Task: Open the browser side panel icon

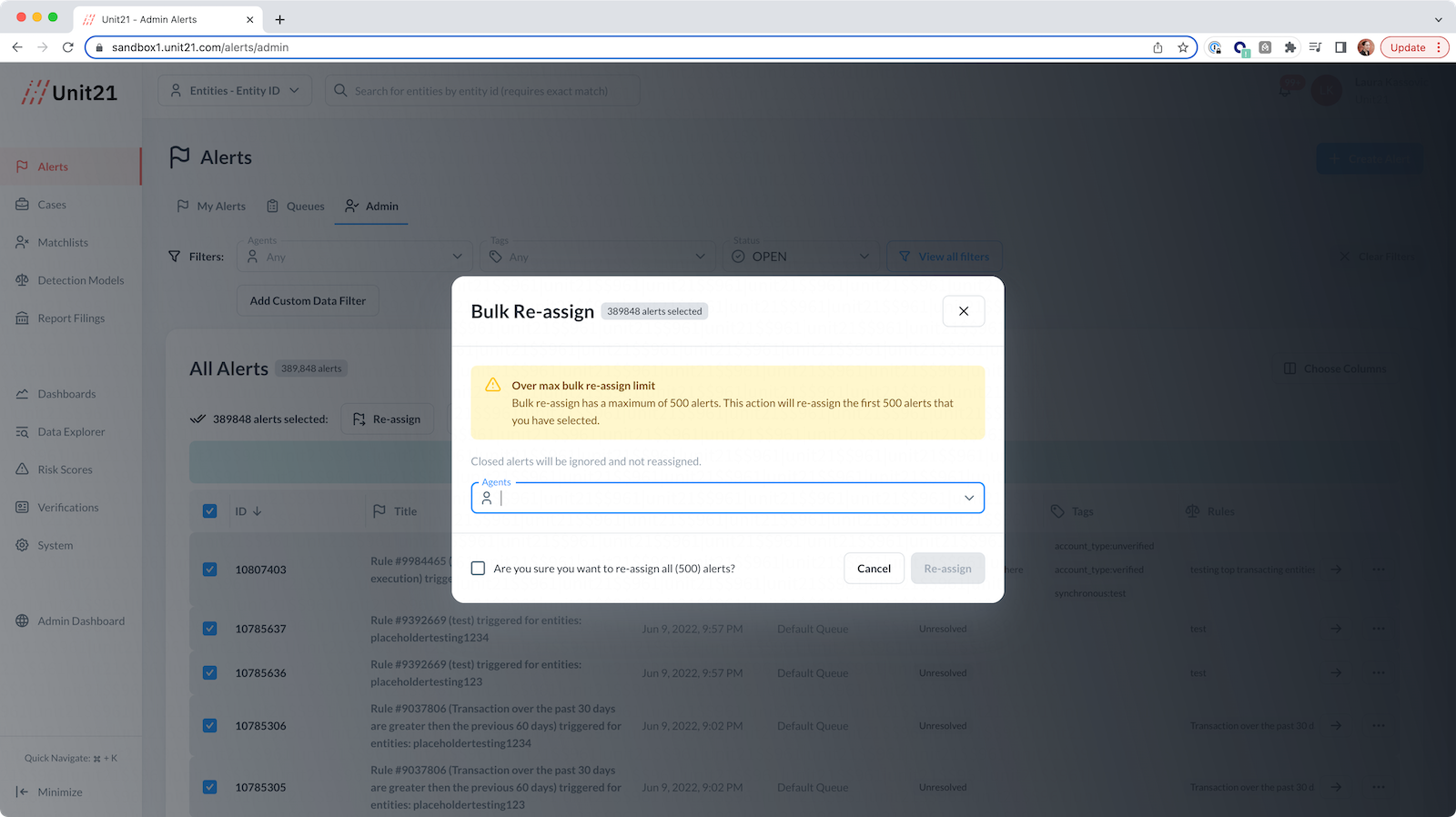Action: 1340,47
